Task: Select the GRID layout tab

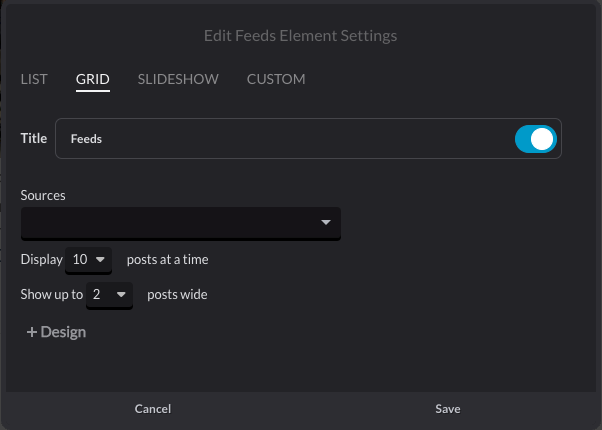Action: pos(93,79)
